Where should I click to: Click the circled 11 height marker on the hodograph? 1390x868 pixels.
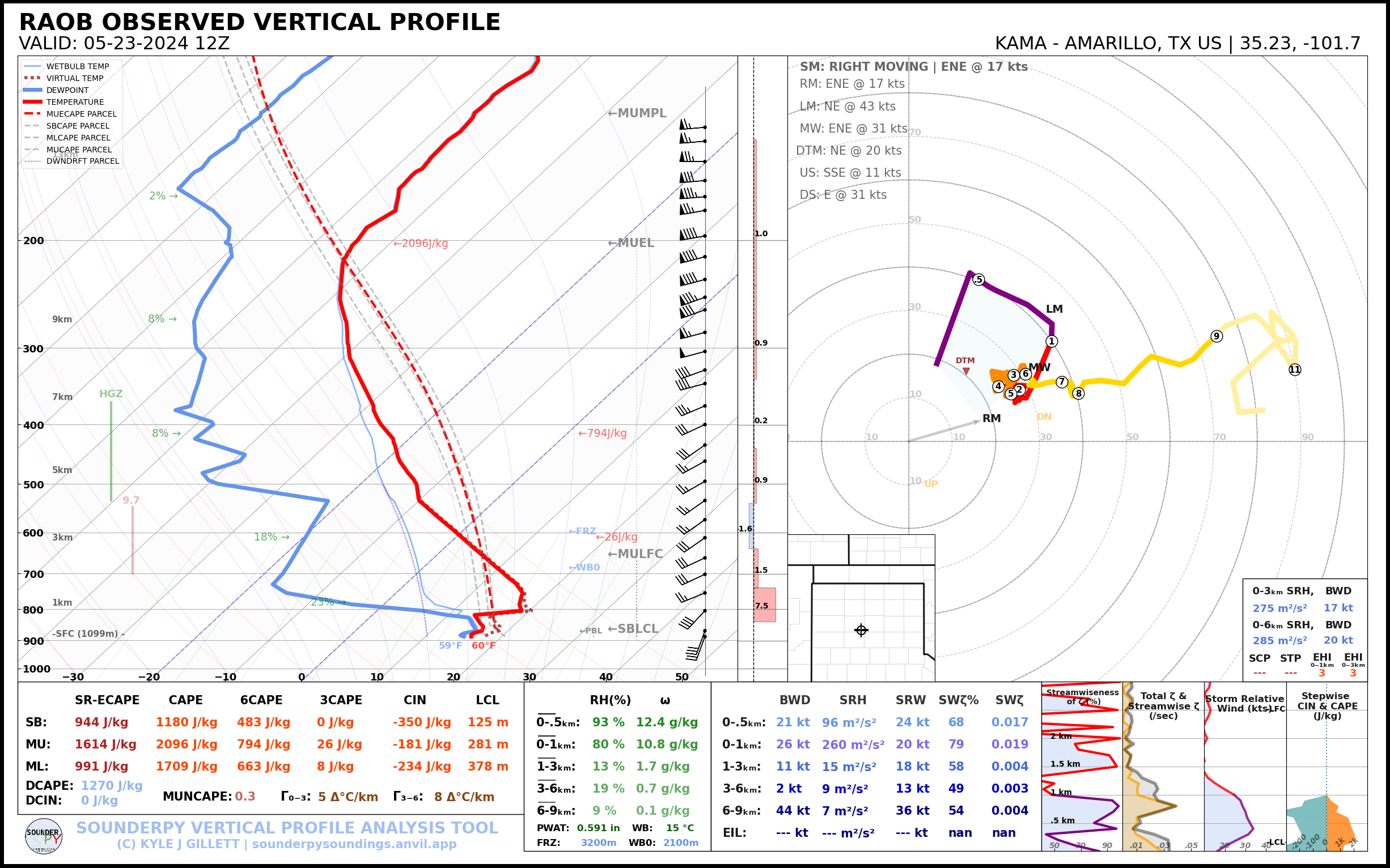tap(1295, 370)
